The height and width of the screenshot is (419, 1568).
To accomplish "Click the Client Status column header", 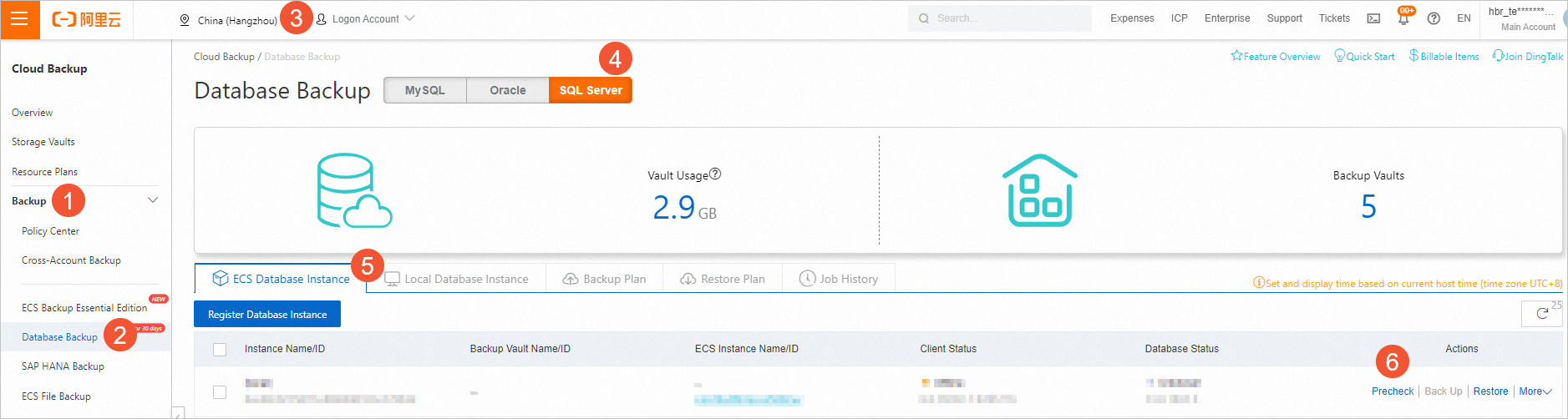I will coord(948,349).
